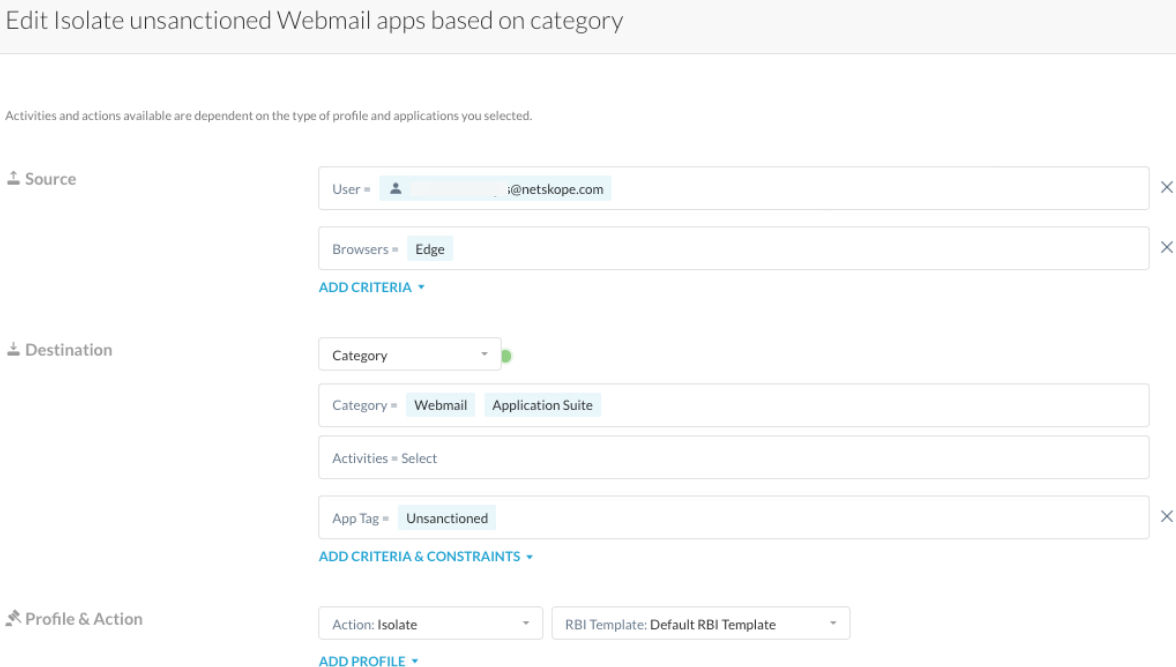Open the Add Criteria menu under Source
Image resolution: width=1176 pixels, height=667 pixels.
tap(372, 288)
